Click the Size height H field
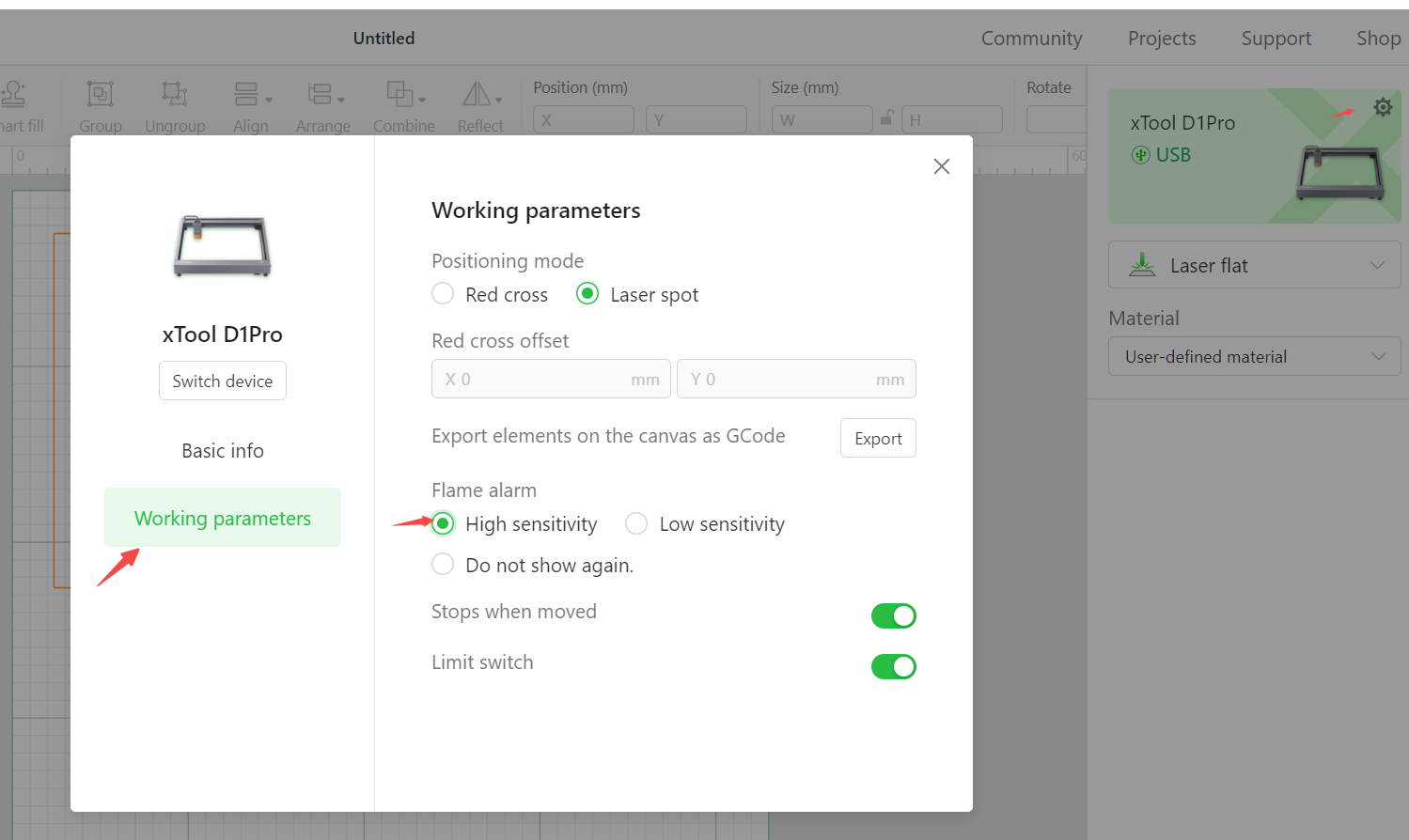 coord(952,119)
